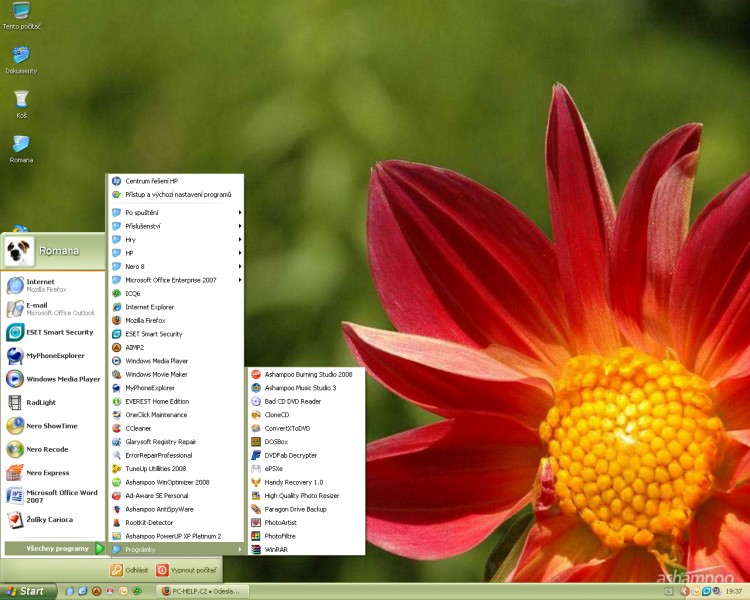Click the Všechny programy button
The image size is (750, 600).
tap(54, 548)
